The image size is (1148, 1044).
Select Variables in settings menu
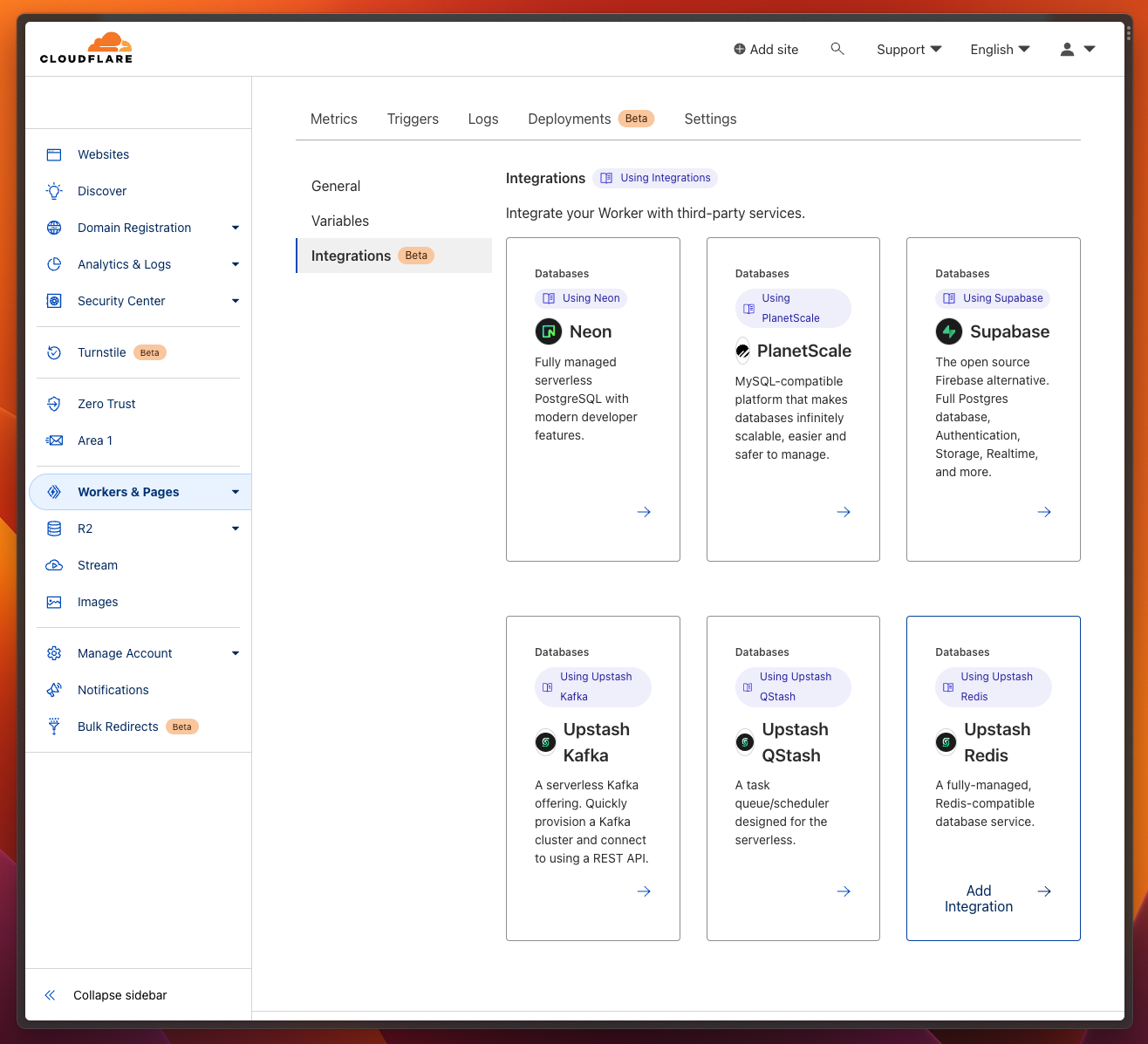click(340, 221)
